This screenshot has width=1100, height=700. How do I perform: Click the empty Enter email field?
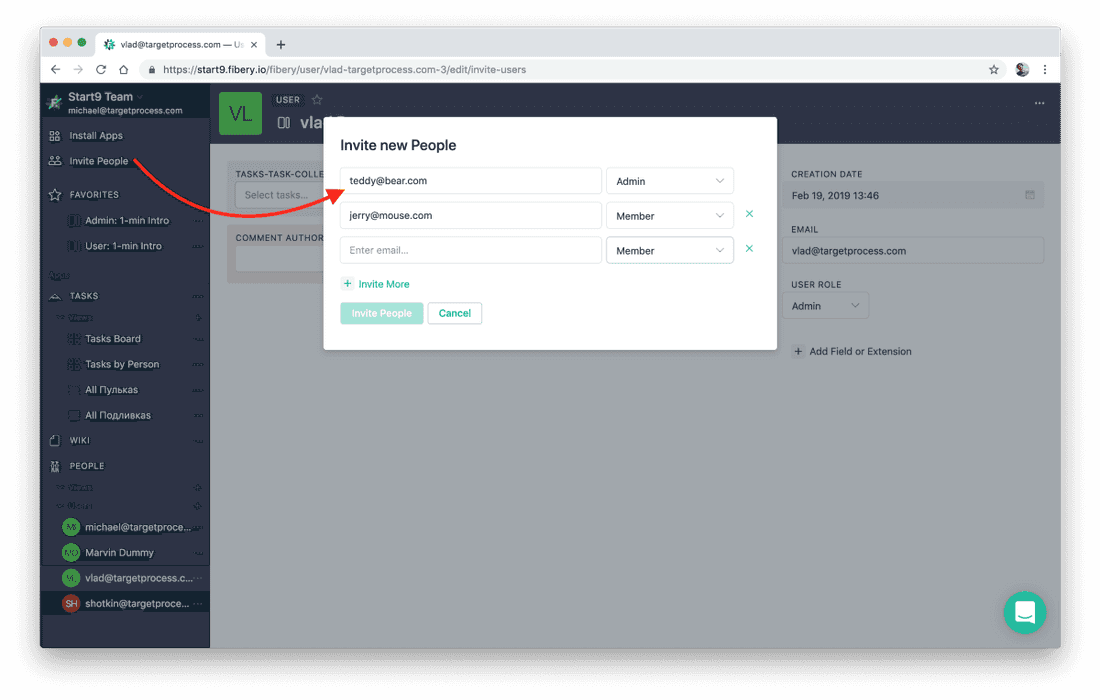(470, 249)
